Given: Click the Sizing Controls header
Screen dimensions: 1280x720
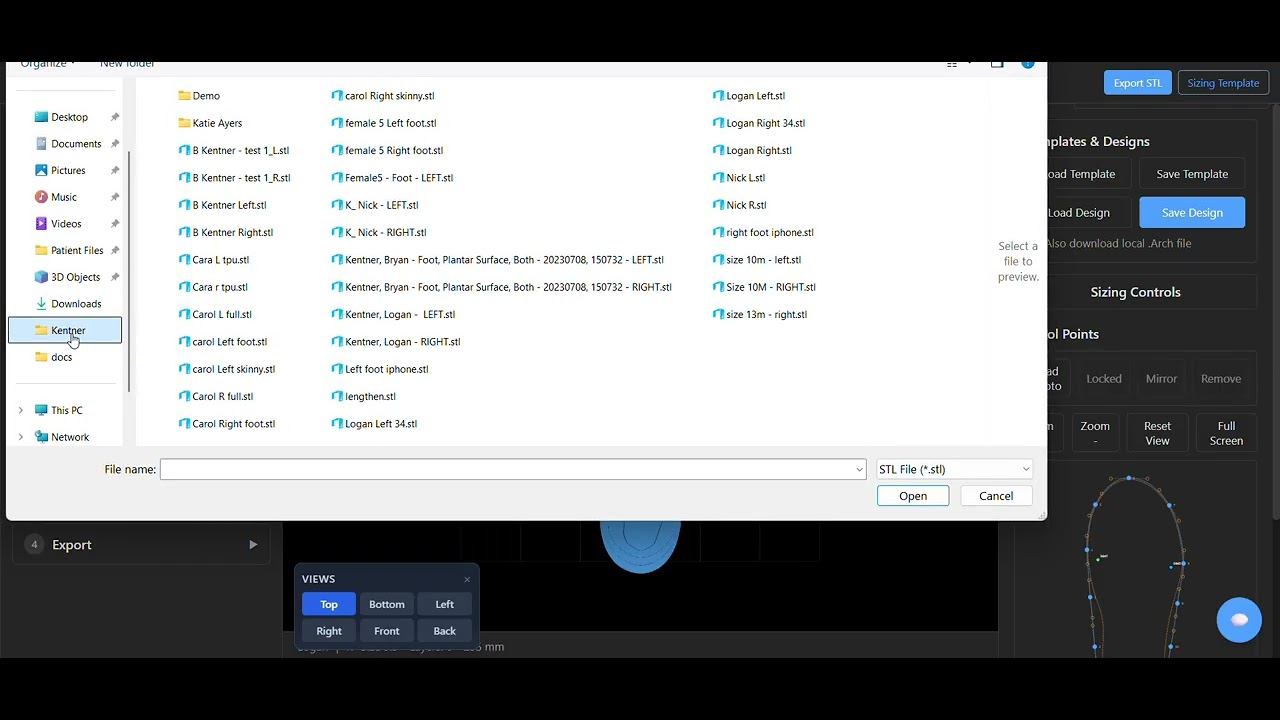Looking at the screenshot, I should (1135, 292).
